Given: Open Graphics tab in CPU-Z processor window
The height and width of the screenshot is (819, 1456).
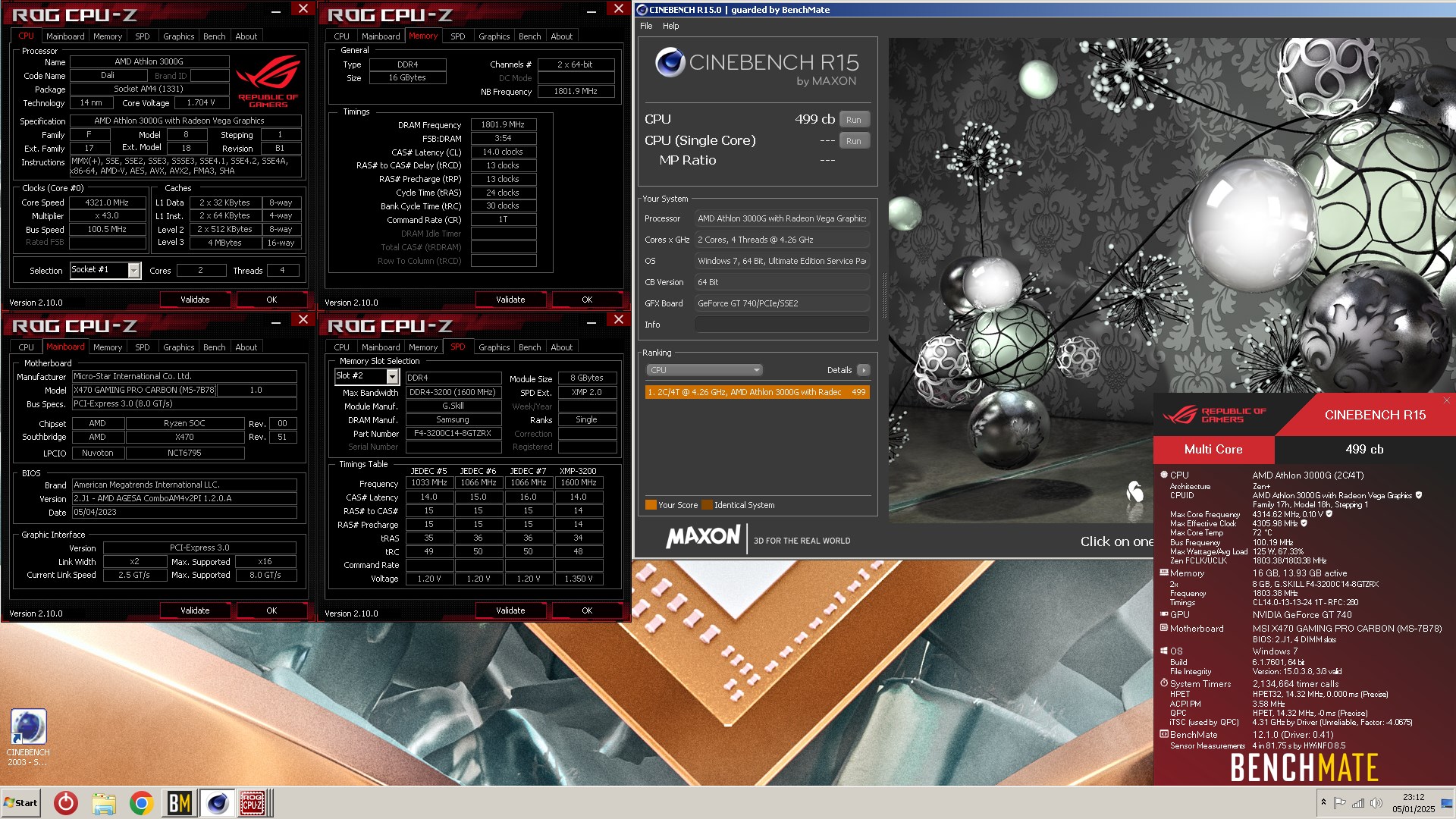Looking at the screenshot, I should 179,36.
